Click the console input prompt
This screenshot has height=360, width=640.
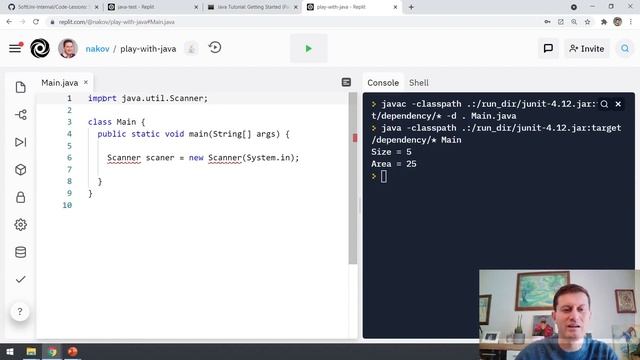384,176
